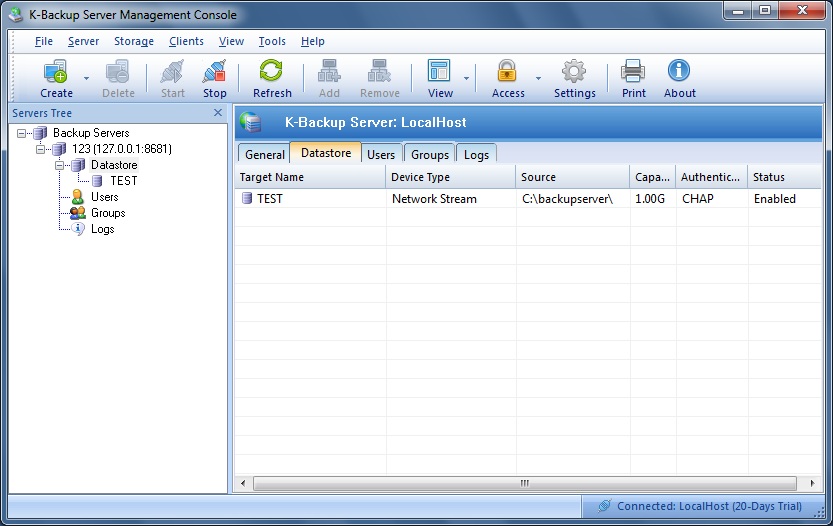Open the Storage menu
The width and height of the screenshot is (833, 526).
point(134,41)
